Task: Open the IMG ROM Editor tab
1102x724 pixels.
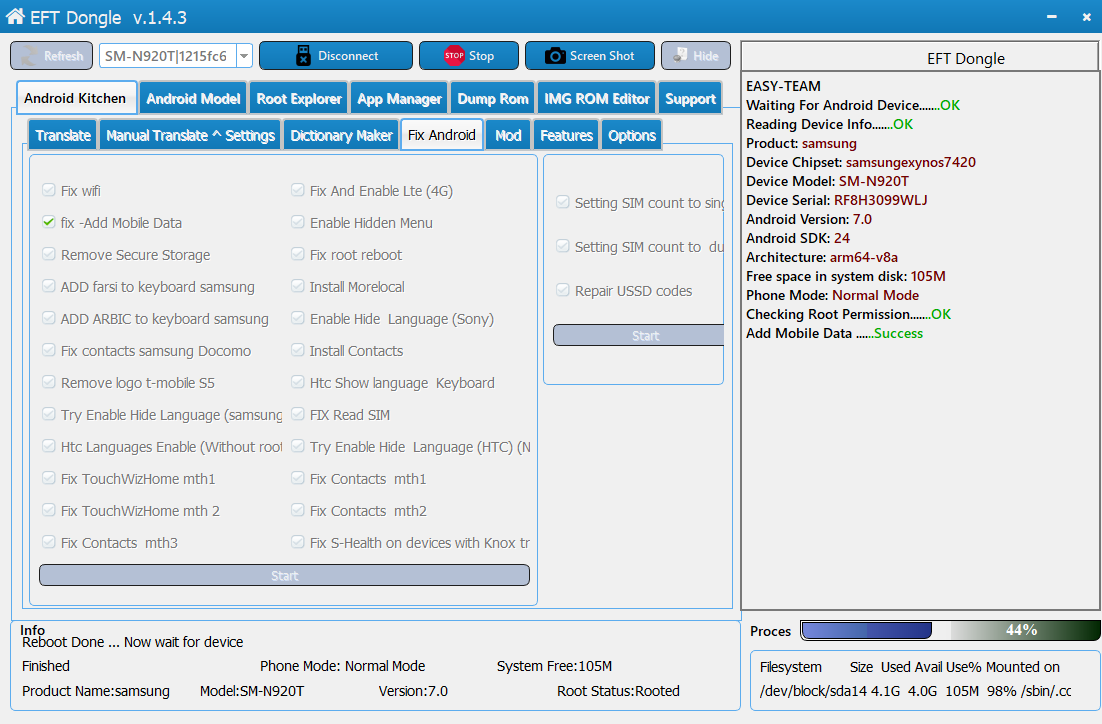Action: tap(597, 99)
